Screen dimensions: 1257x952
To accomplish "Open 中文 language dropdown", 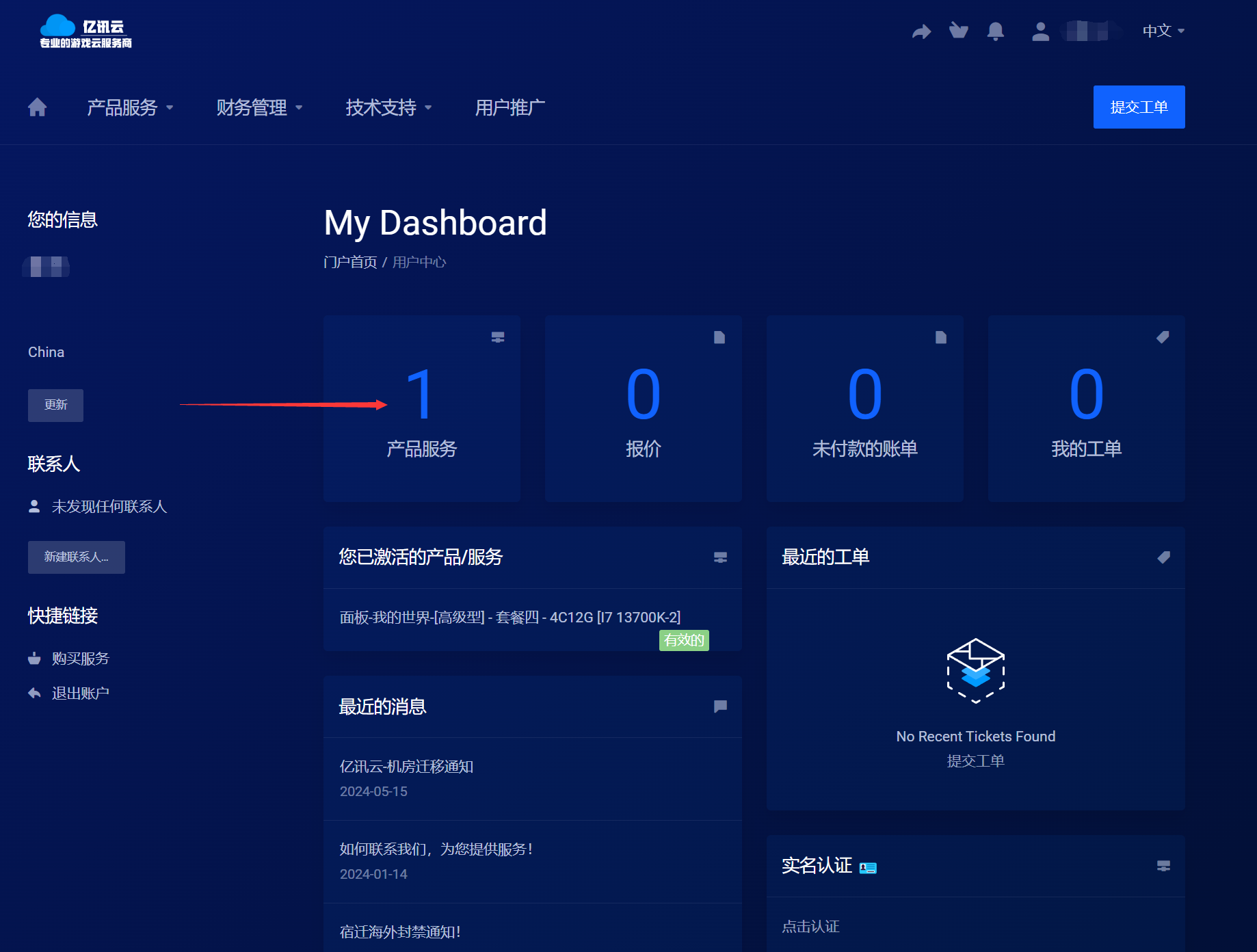I will tap(1163, 31).
